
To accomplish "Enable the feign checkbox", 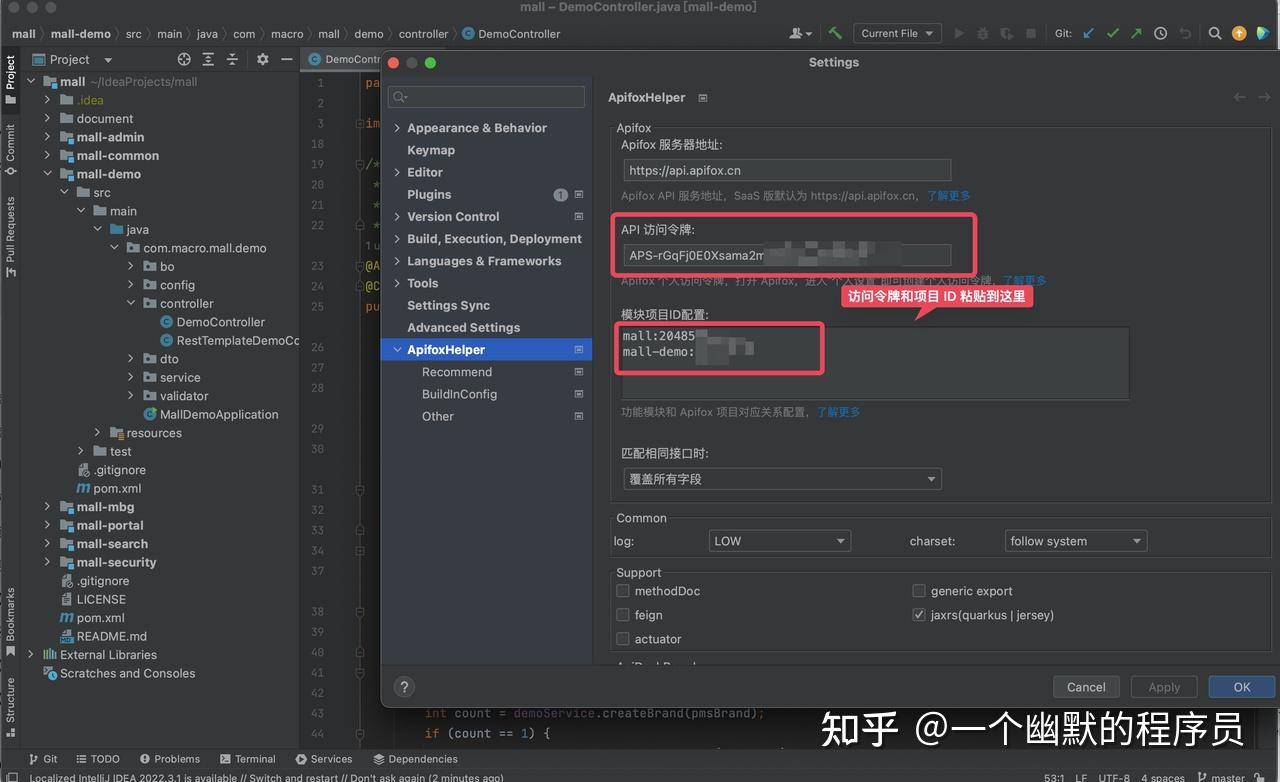I will (623, 615).
